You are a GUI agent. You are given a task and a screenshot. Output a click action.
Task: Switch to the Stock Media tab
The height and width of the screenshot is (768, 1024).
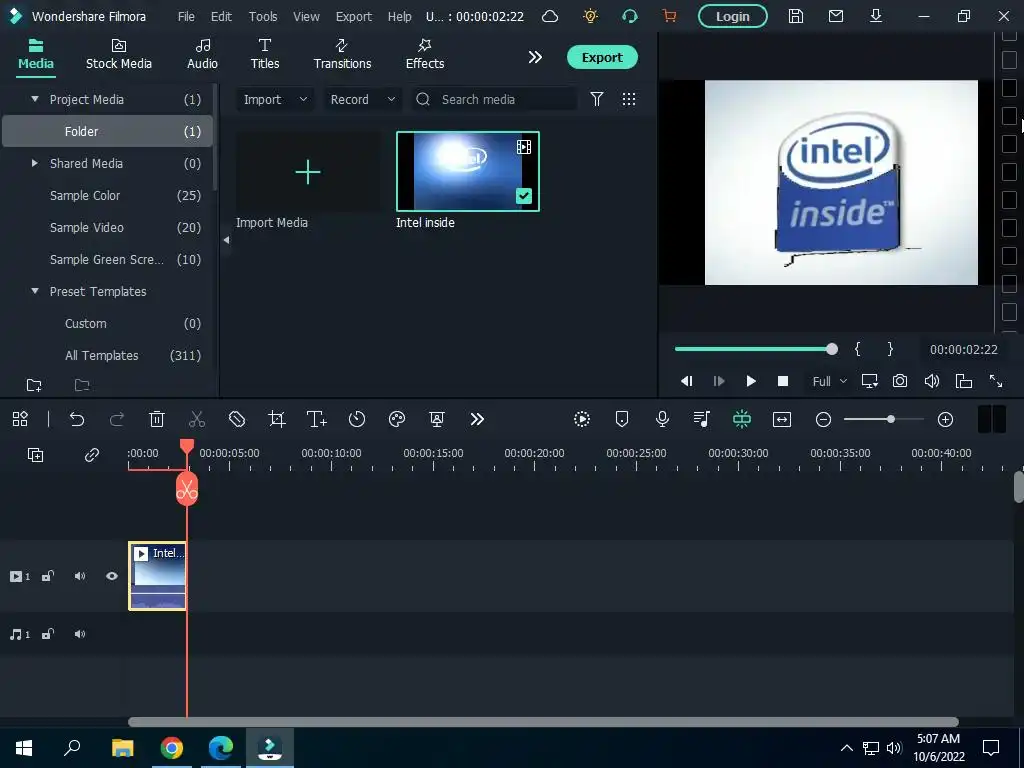tap(119, 55)
